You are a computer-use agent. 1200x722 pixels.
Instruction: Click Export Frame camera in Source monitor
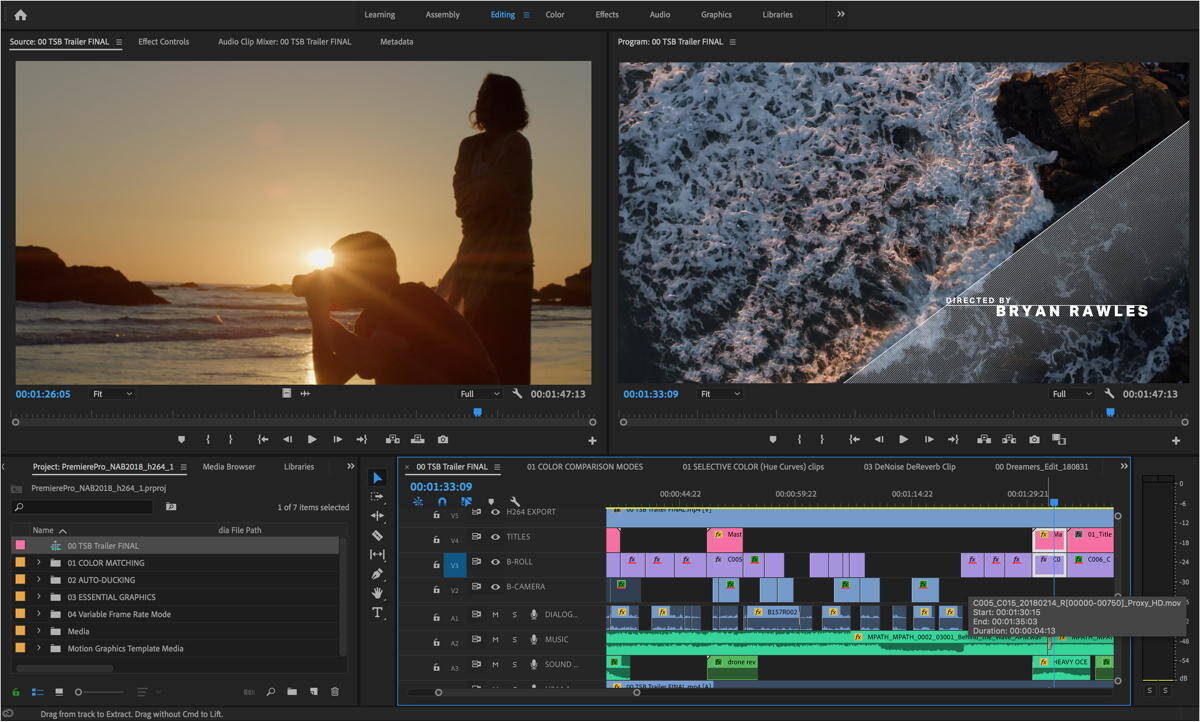click(x=443, y=439)
